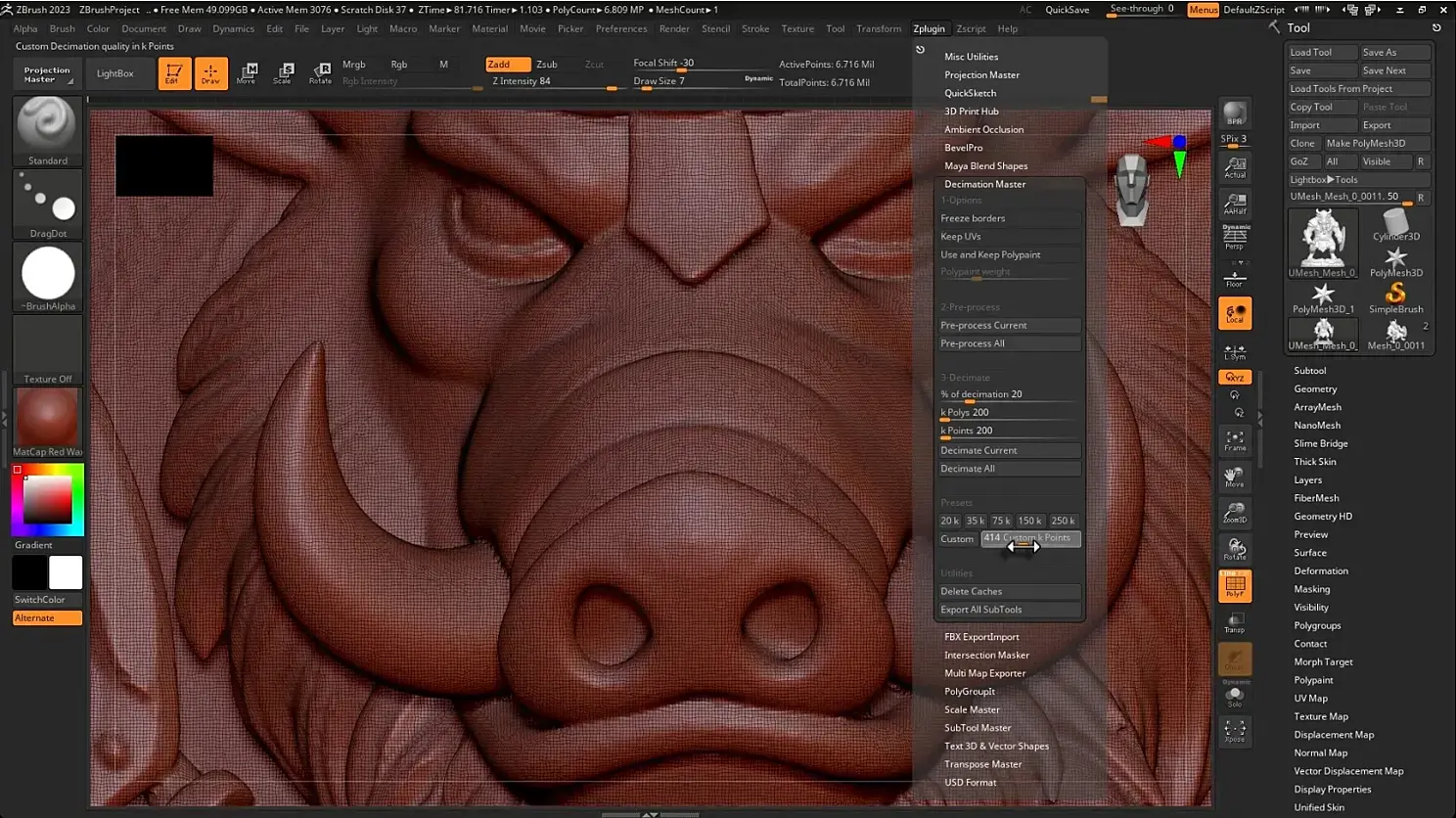Select the SimpleBrush tool thumbnail
This screenshot has width=1456, height=818.
(x=1395, y=296)
